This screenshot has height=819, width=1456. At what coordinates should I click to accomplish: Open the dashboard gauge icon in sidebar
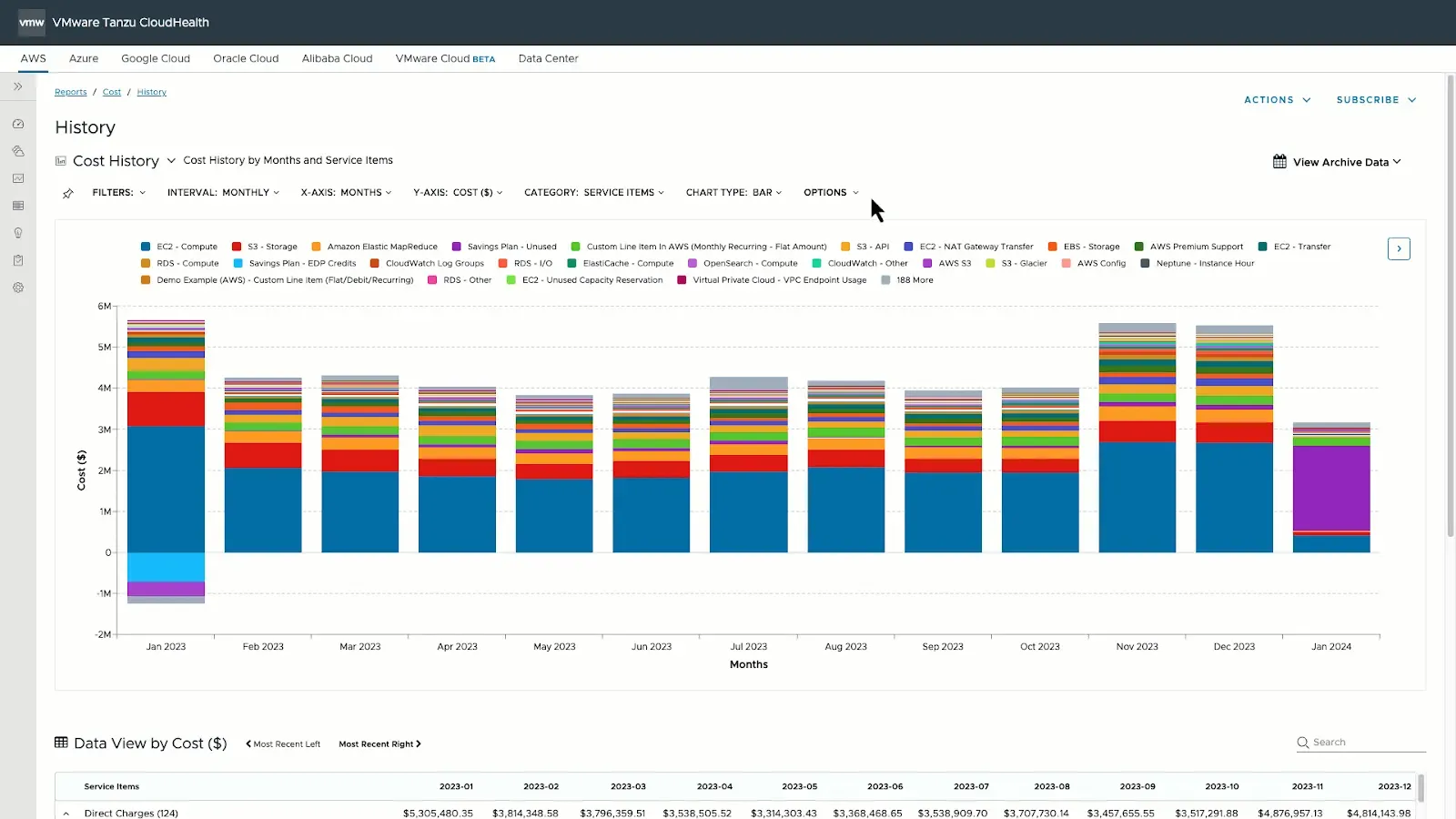click(17, 124)
